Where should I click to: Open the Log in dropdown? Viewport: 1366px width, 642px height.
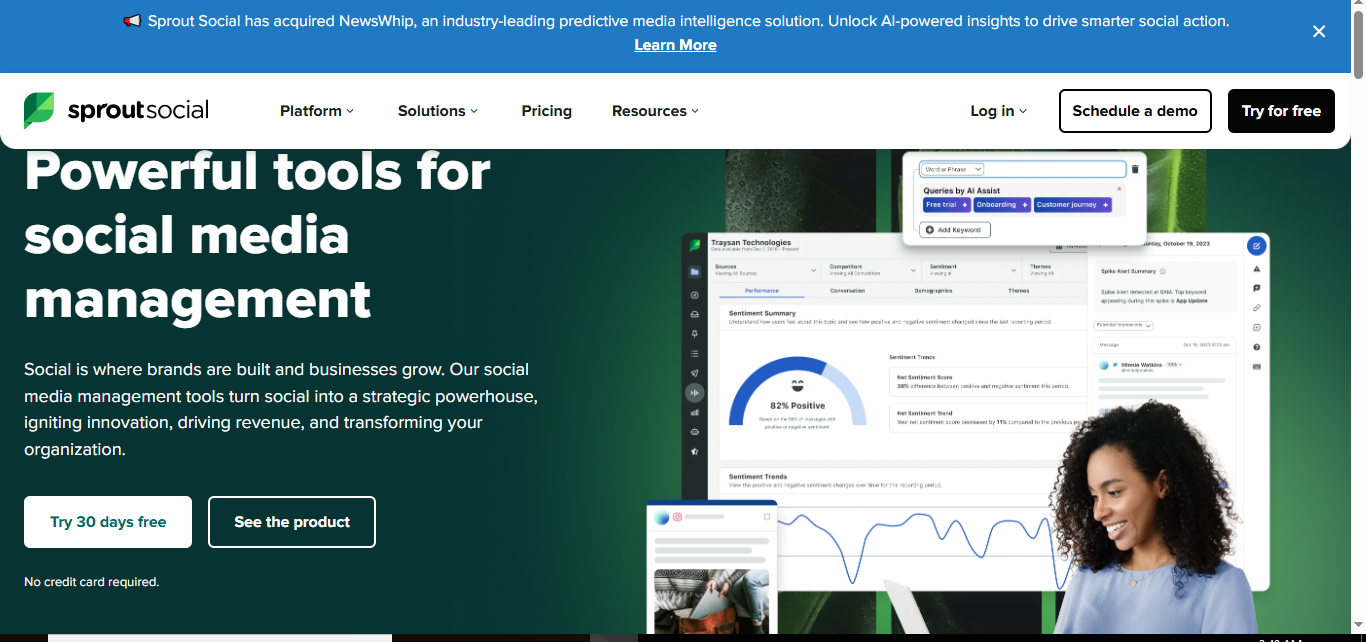click(x=998, y=111)
